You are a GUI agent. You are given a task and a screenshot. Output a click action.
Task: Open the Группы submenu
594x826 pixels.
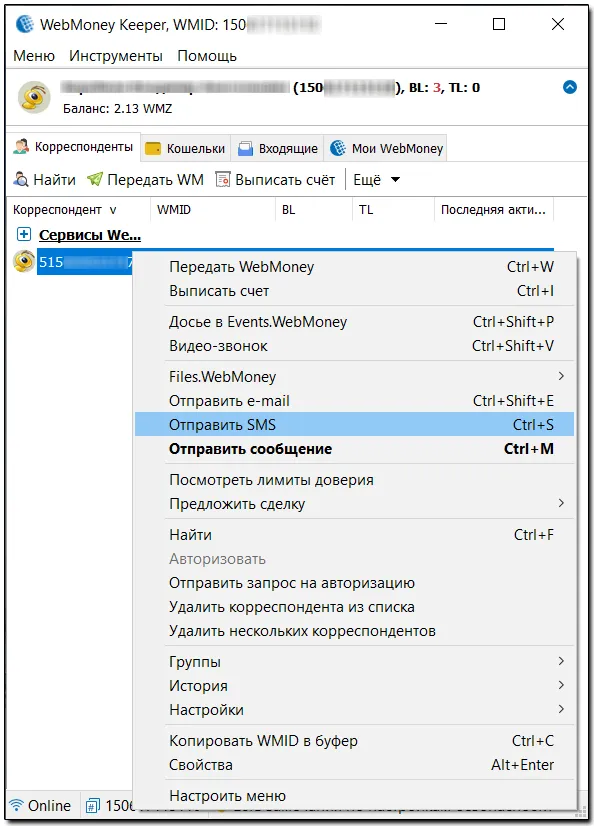354,662
